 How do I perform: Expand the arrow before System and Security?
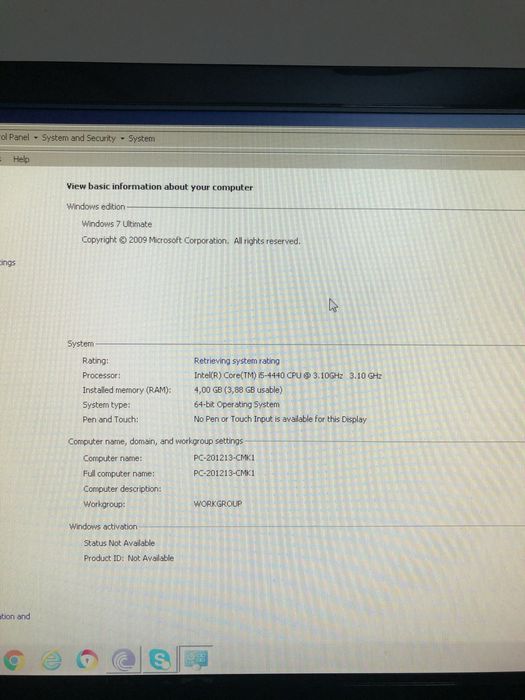click(x=36, y=138)
